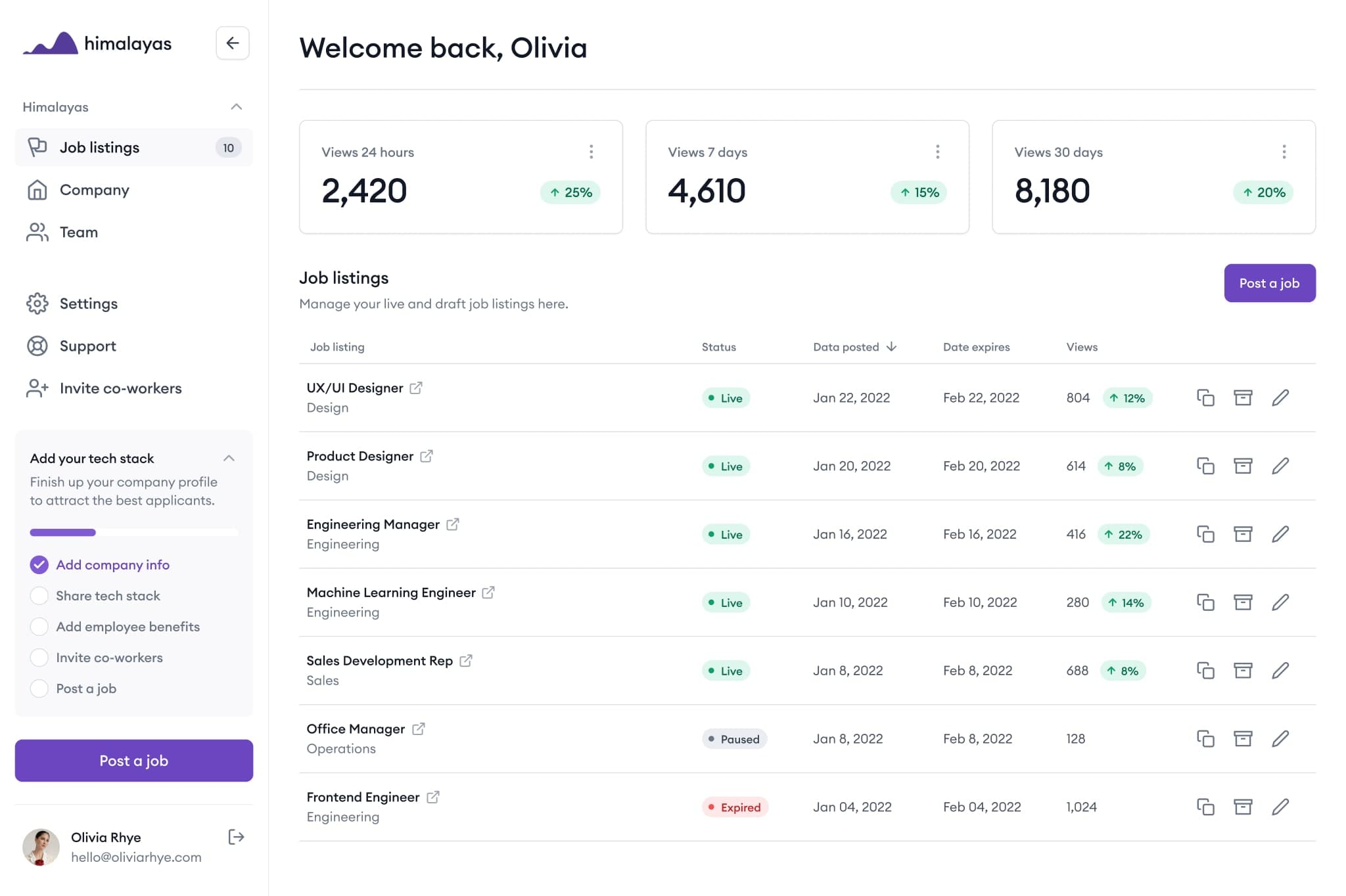Image resolution: width=1346 pixels, height=896 pixels.
Task: Click Post a job button above table
Action: pos(1269,283)
